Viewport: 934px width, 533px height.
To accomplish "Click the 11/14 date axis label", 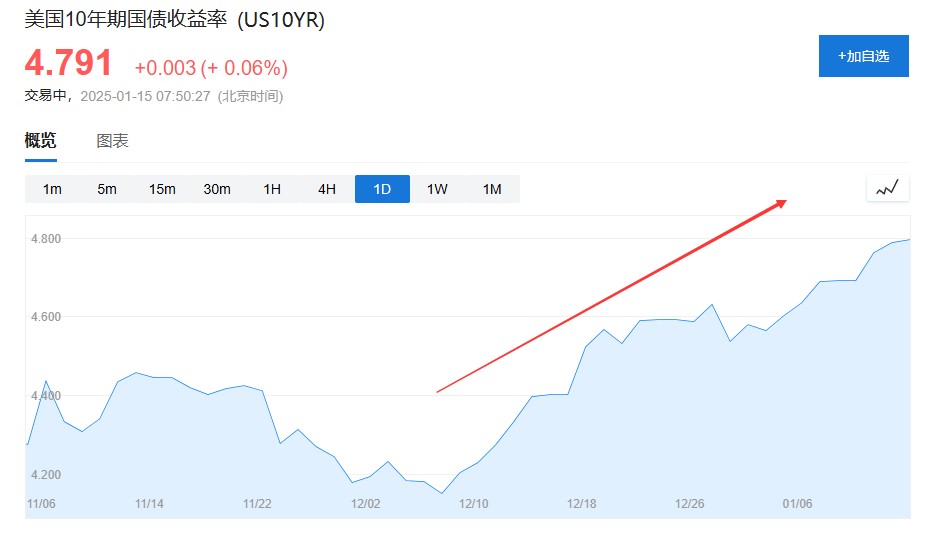I will (150, 504).
